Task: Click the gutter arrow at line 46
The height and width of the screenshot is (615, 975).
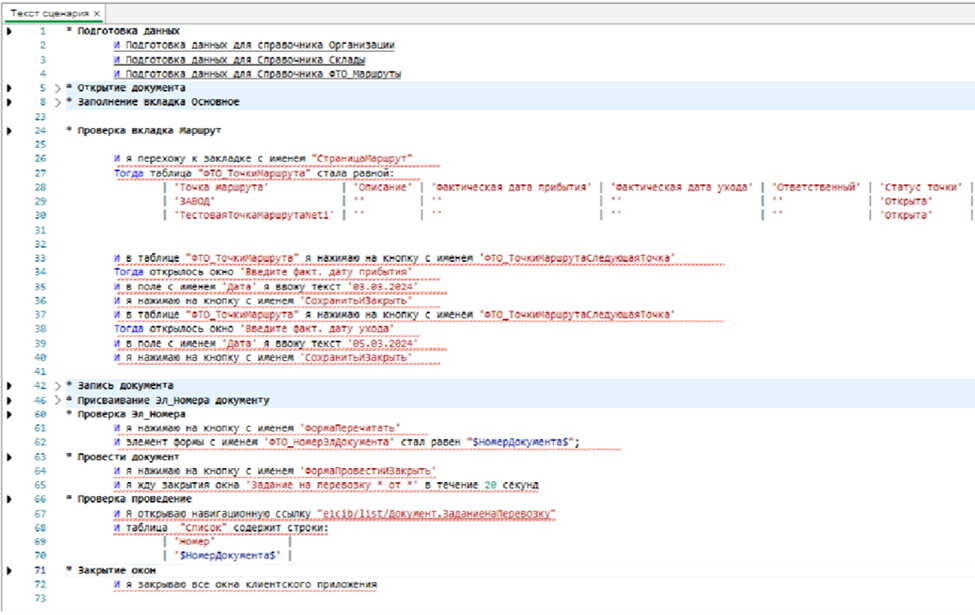Action: pyautogui.click(x=8, y=399)
